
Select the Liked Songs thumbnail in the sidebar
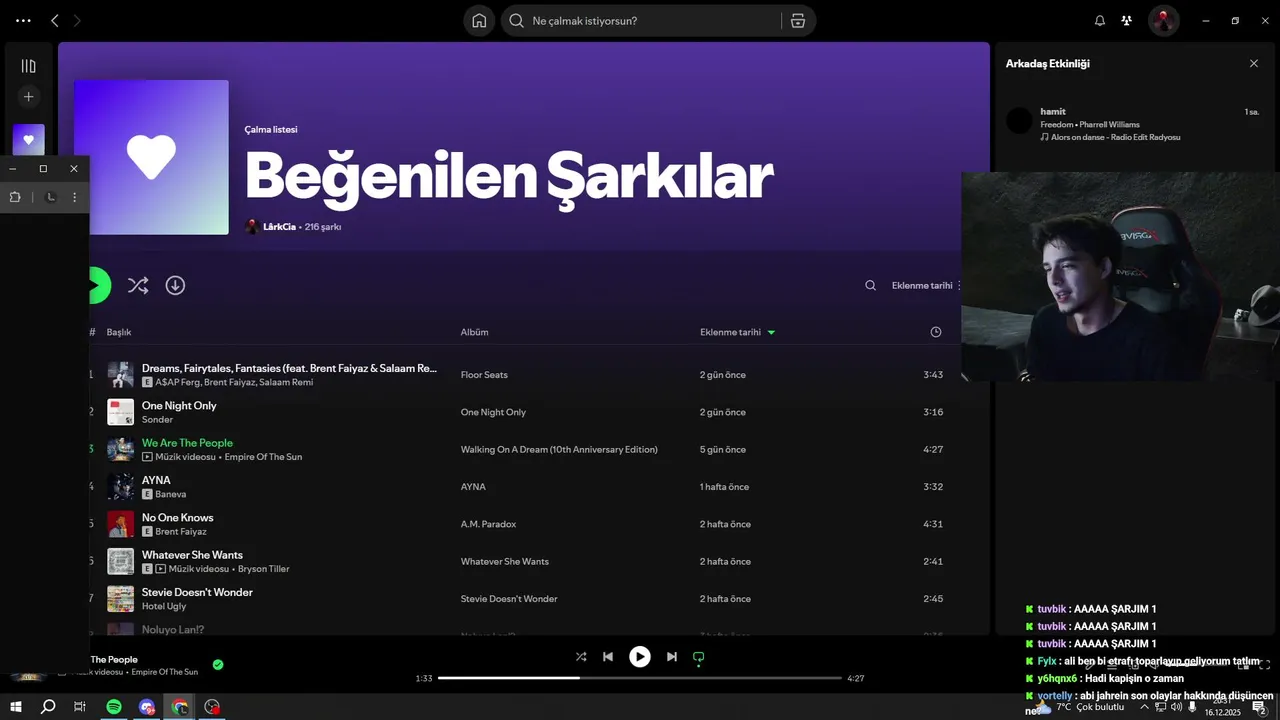[28, 139]
